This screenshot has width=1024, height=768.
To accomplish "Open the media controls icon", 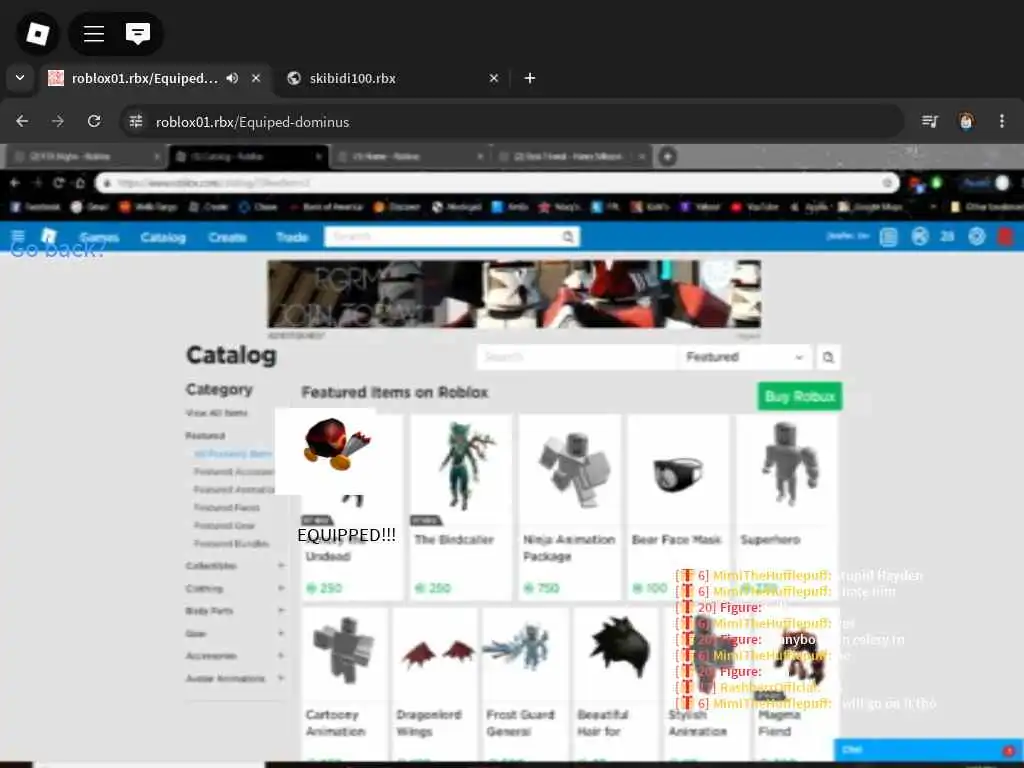I will (930, 121).
